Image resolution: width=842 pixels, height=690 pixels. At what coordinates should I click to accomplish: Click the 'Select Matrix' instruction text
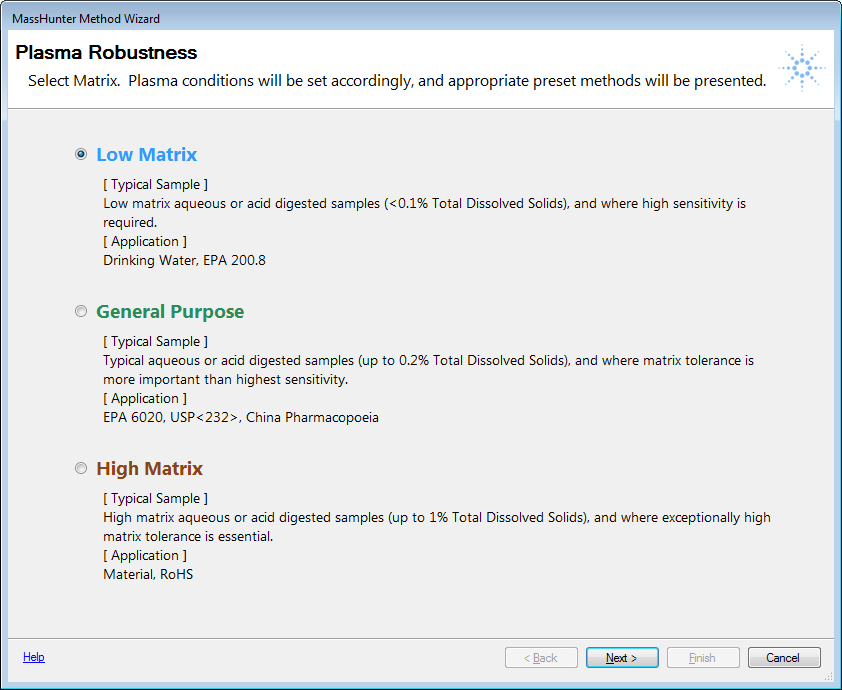coord(397,81)
